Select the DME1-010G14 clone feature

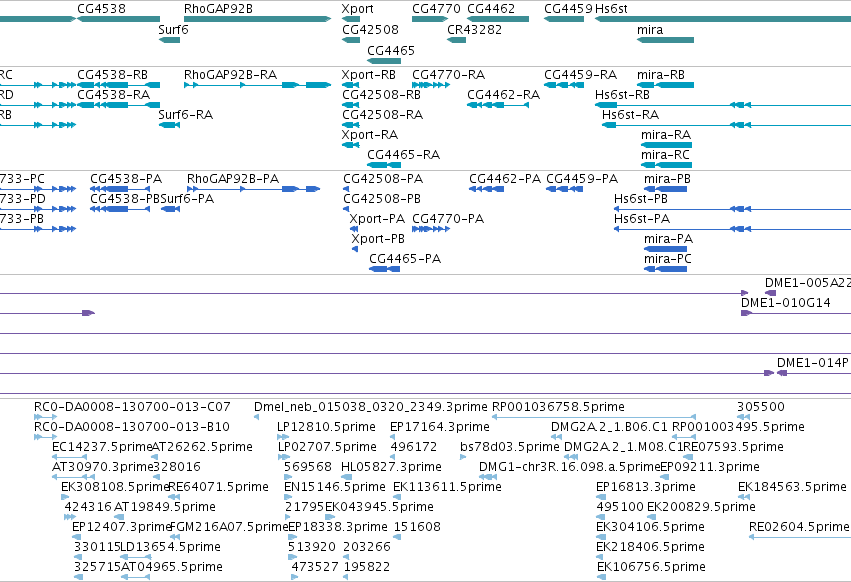click(x=786, y=303)
